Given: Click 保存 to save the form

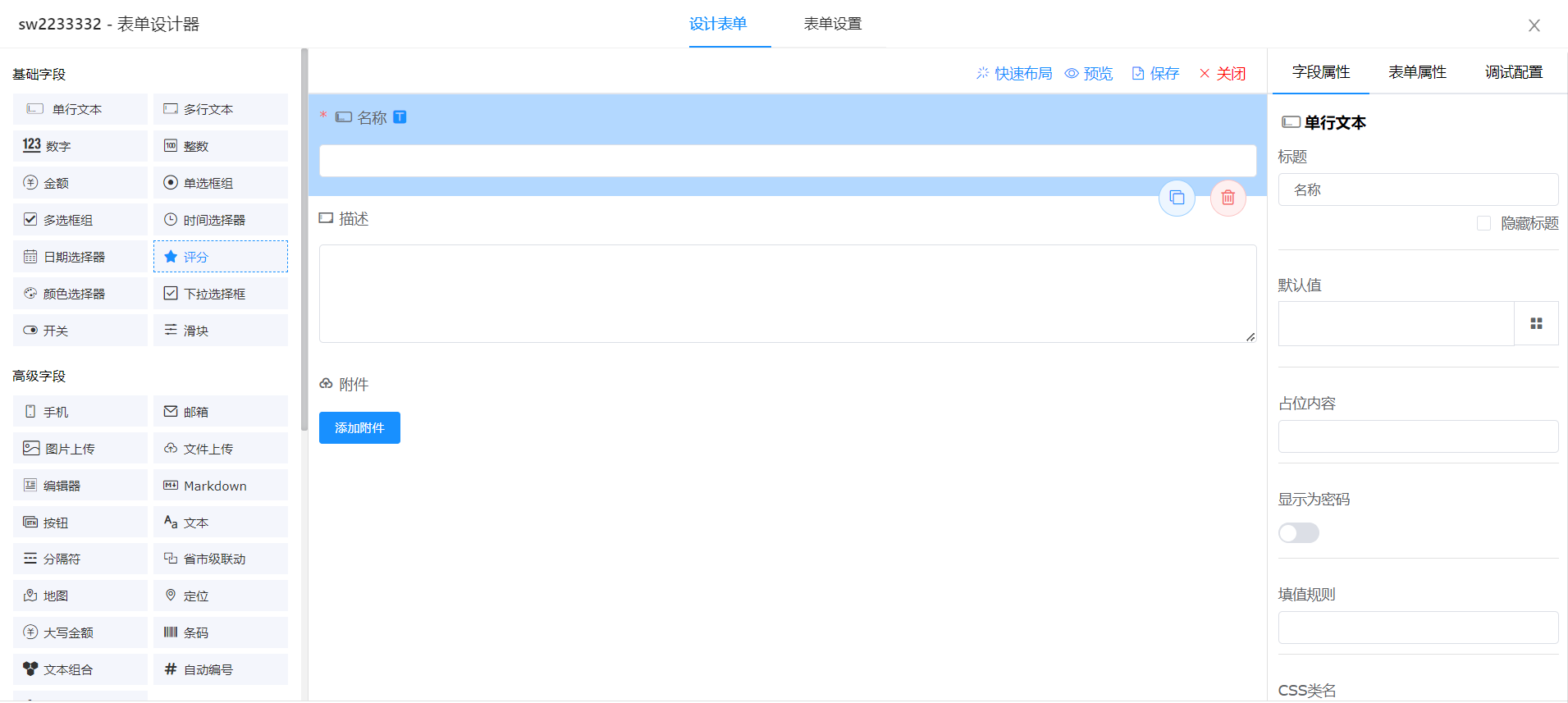Looking at the screenshot, I should (1155, 73).
